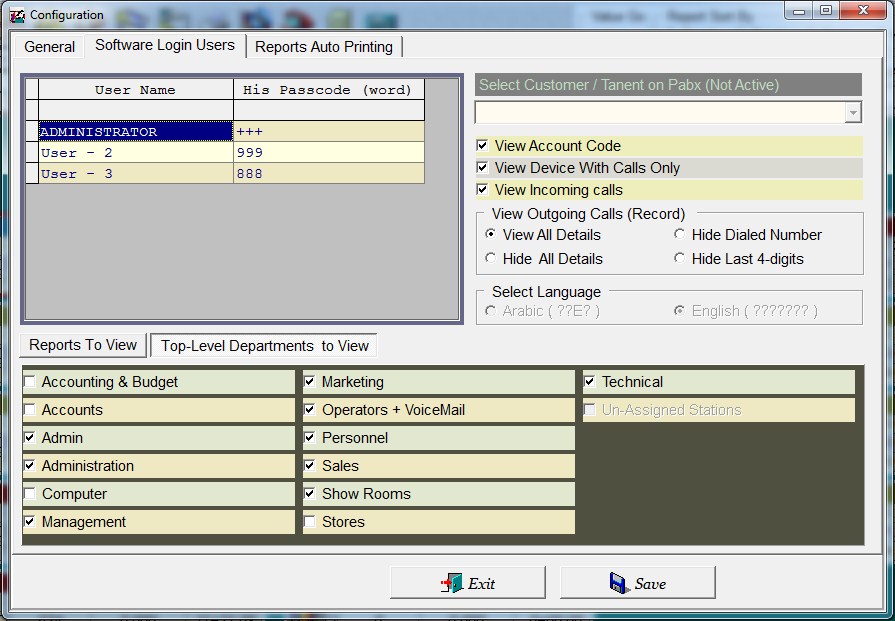Uncheck the Show Rooms checkbox
The width and height of the screenshot is (895, 621).
click(x=310, y=493)
